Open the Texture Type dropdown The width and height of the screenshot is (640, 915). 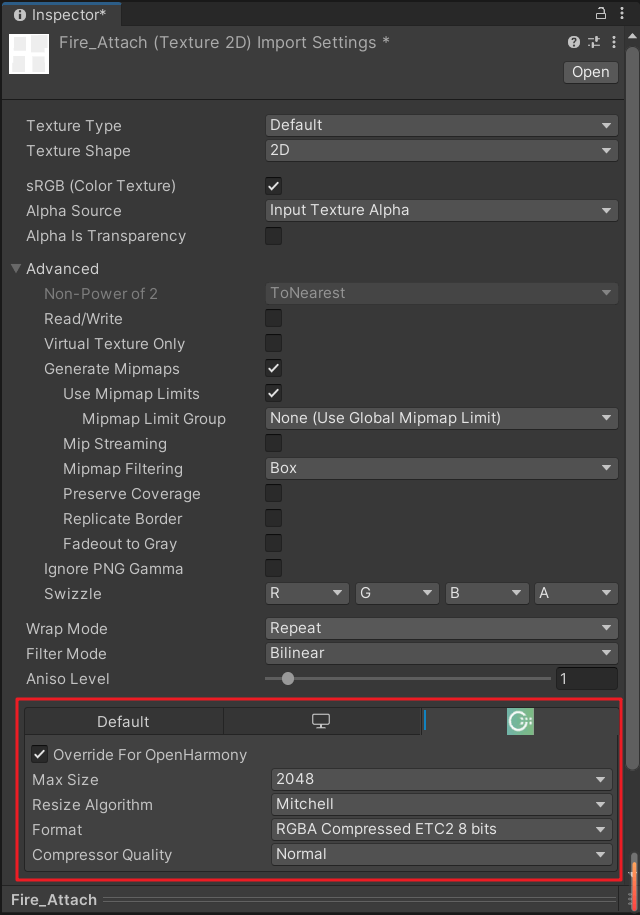[x=441, y=125]
